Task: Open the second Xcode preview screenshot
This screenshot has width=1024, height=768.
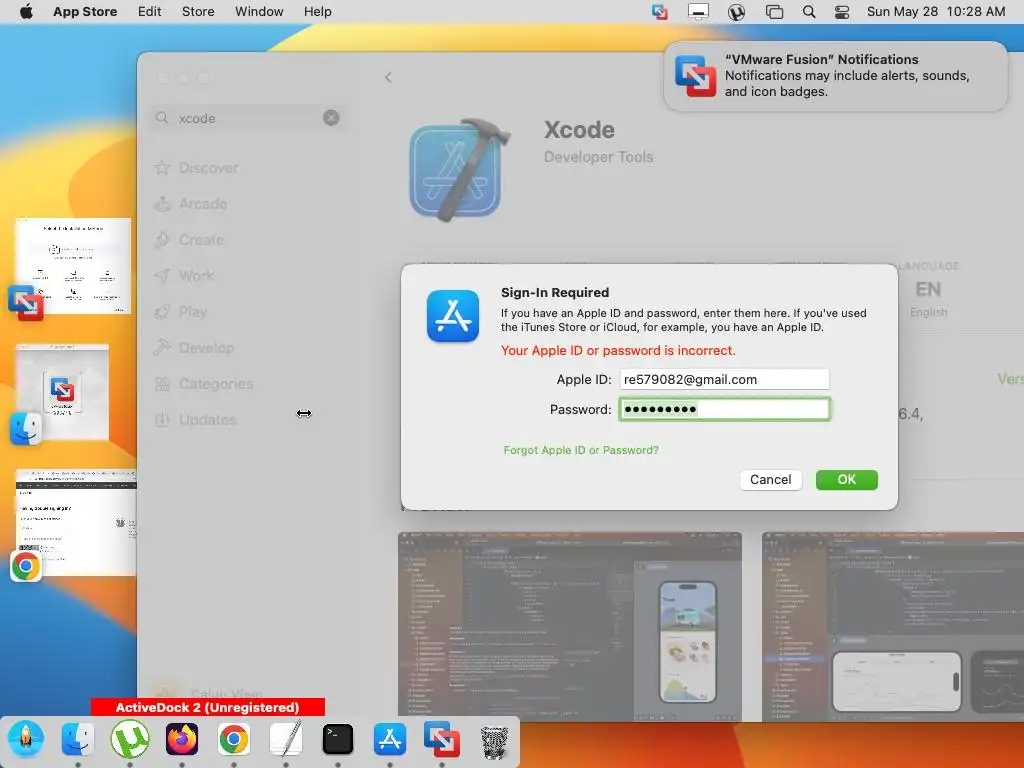Action: point(893,626)
